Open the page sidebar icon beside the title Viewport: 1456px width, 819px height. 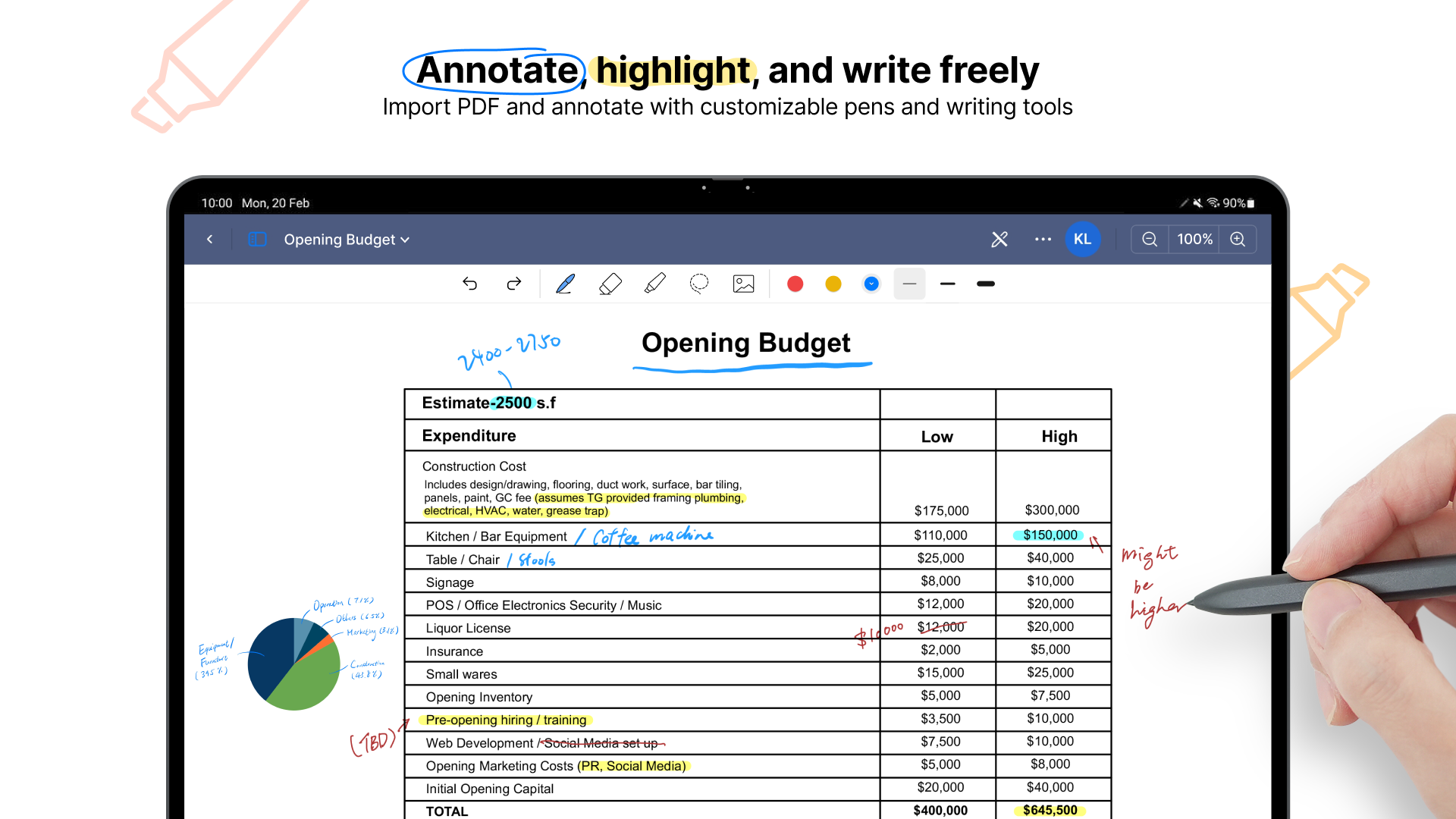point(257,239)
